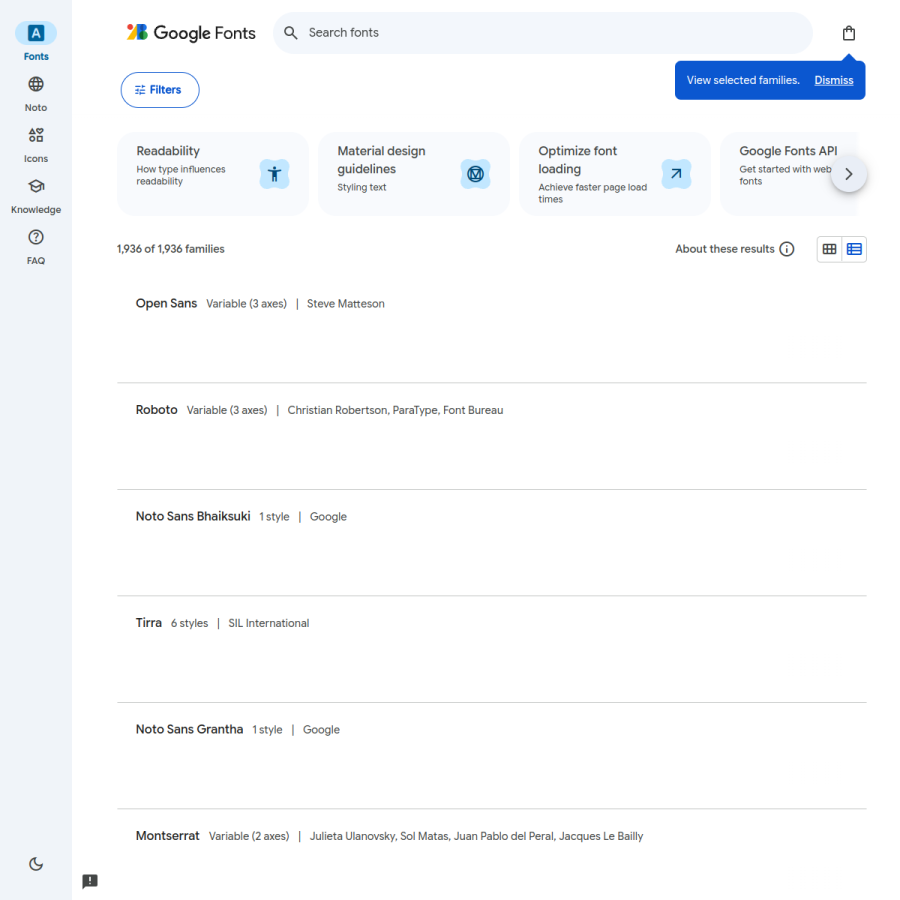Dismiss the selected families tooltip

[833, 80]
